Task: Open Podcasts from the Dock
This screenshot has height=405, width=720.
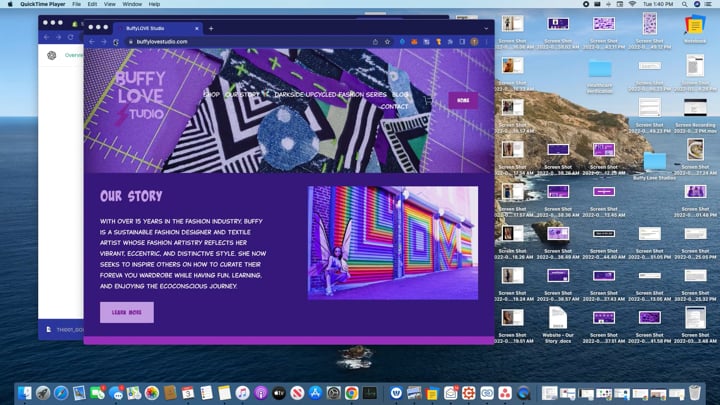Action: (x=260, y=393)
